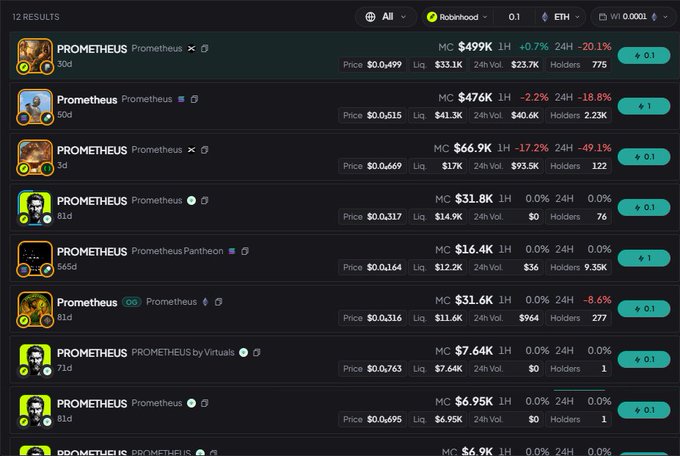Copy address of the $476K Prometheus token
Screen dimensions: 680x456
click(194, 99)
